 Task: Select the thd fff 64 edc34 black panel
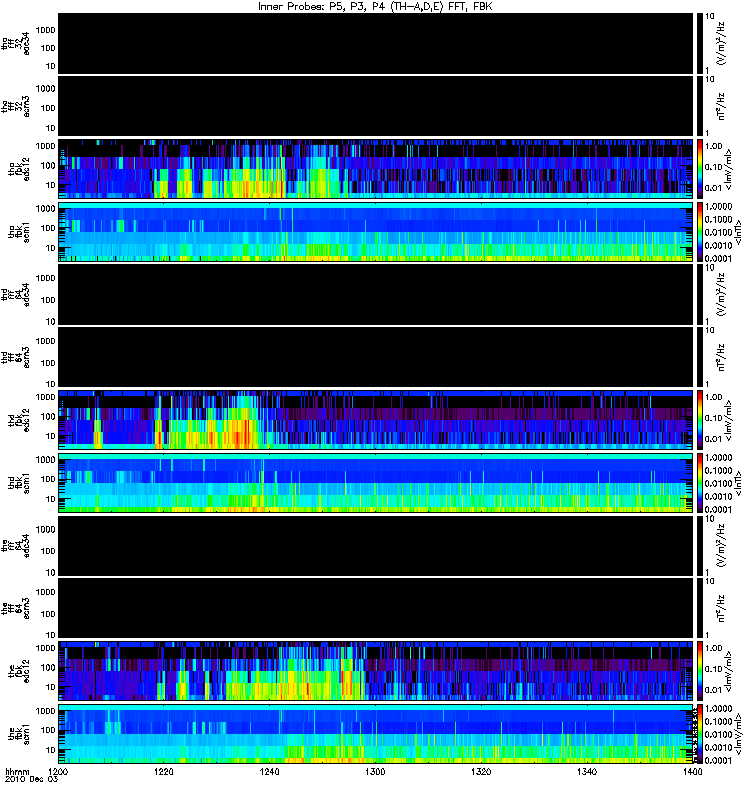pos(376,294)
